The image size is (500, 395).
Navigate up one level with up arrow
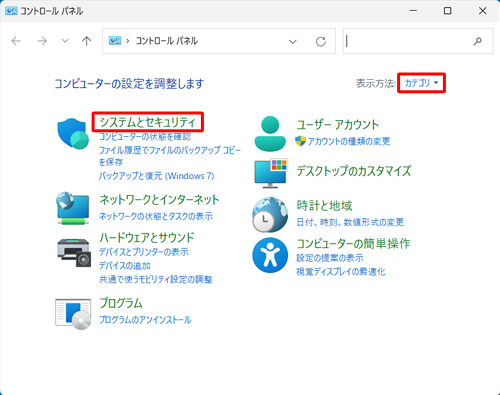pos(86,41)
